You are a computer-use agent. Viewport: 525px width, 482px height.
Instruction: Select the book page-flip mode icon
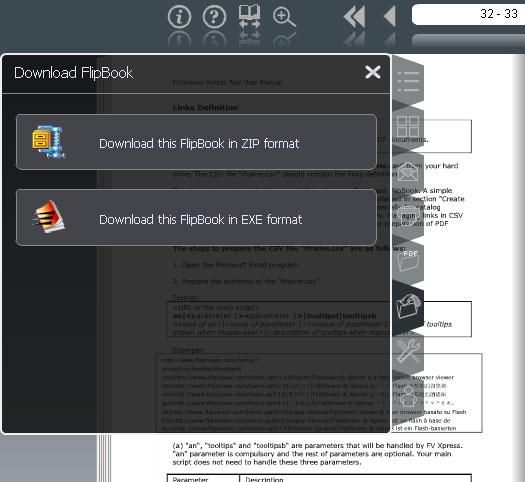(x=249, y=16)
